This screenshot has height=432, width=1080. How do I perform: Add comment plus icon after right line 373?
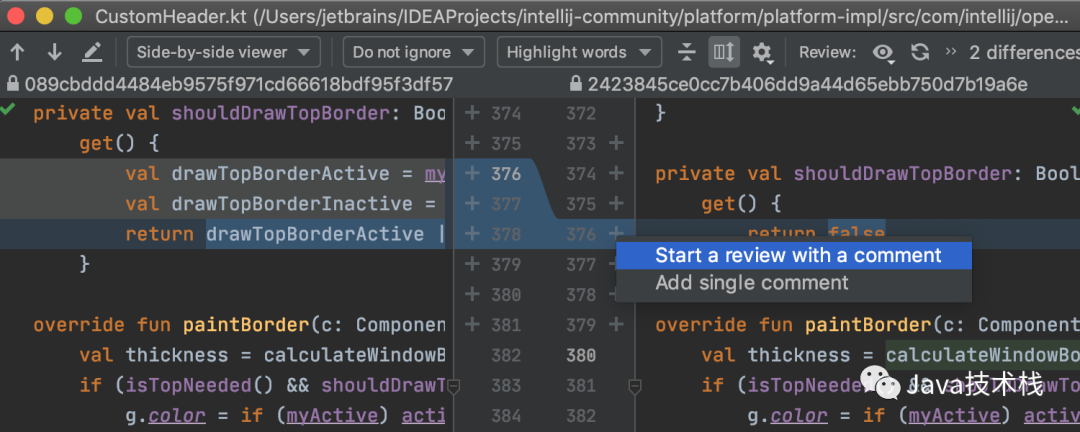click(616, 143)
